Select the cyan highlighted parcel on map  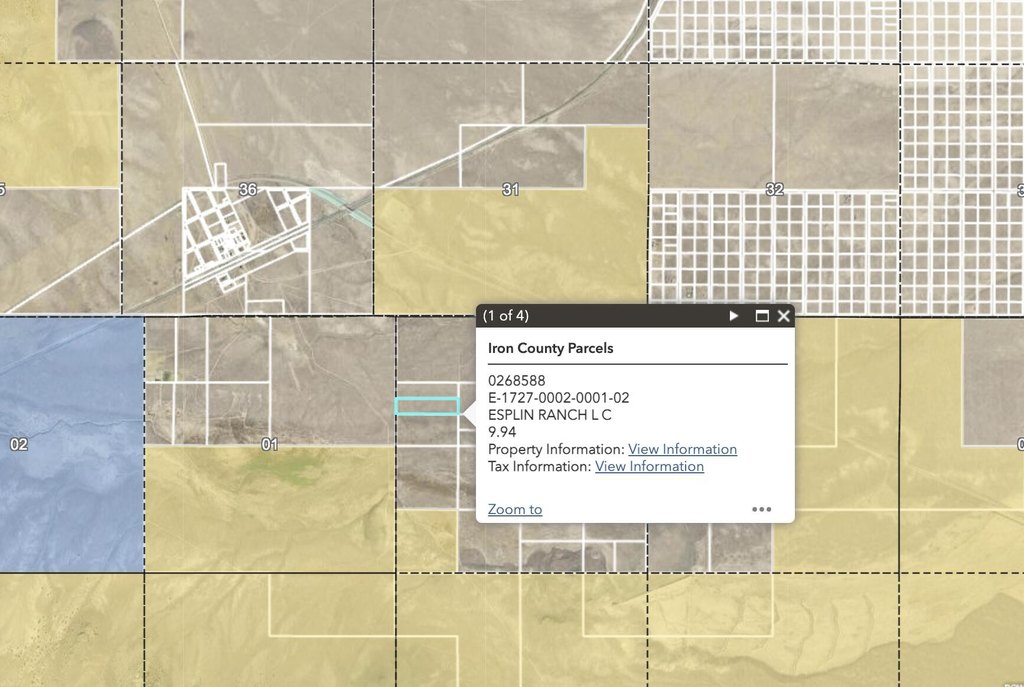pyautogui.click(x=427, y=406)
